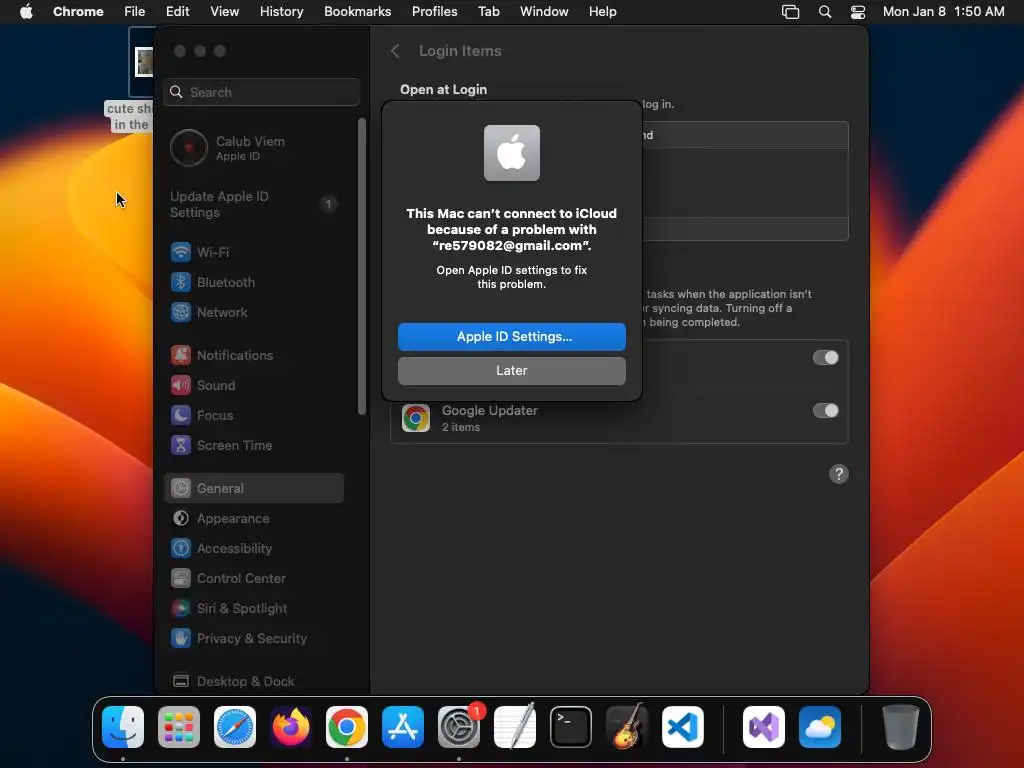Open Privacy & Security hand icon

(x=181, y=639)
